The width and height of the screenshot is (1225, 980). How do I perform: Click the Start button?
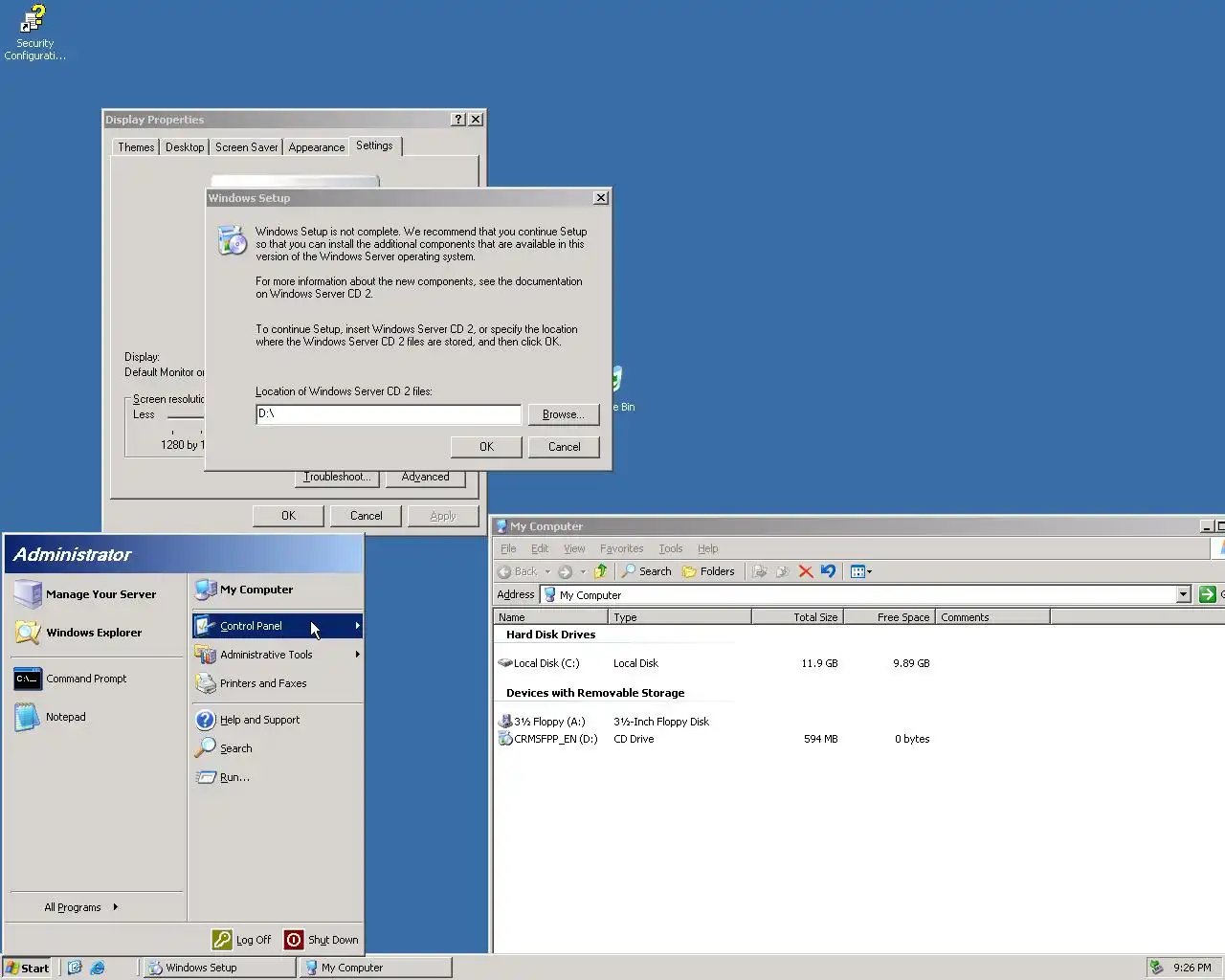pos(26,968)
